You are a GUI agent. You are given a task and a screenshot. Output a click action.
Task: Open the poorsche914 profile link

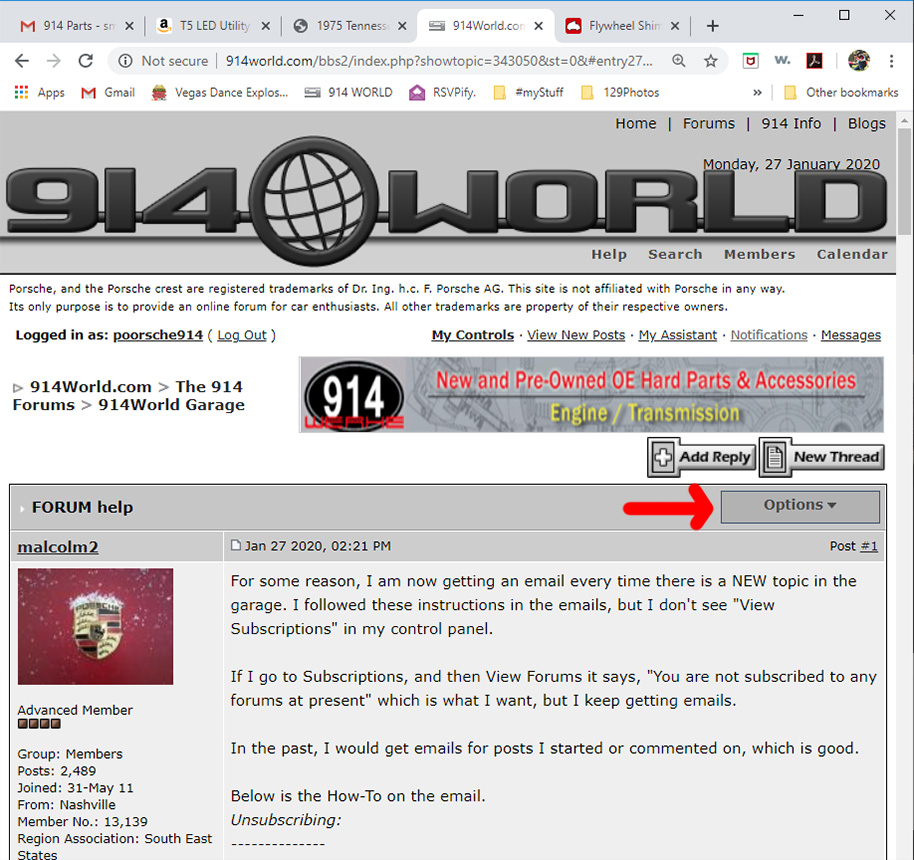point(158,335)
